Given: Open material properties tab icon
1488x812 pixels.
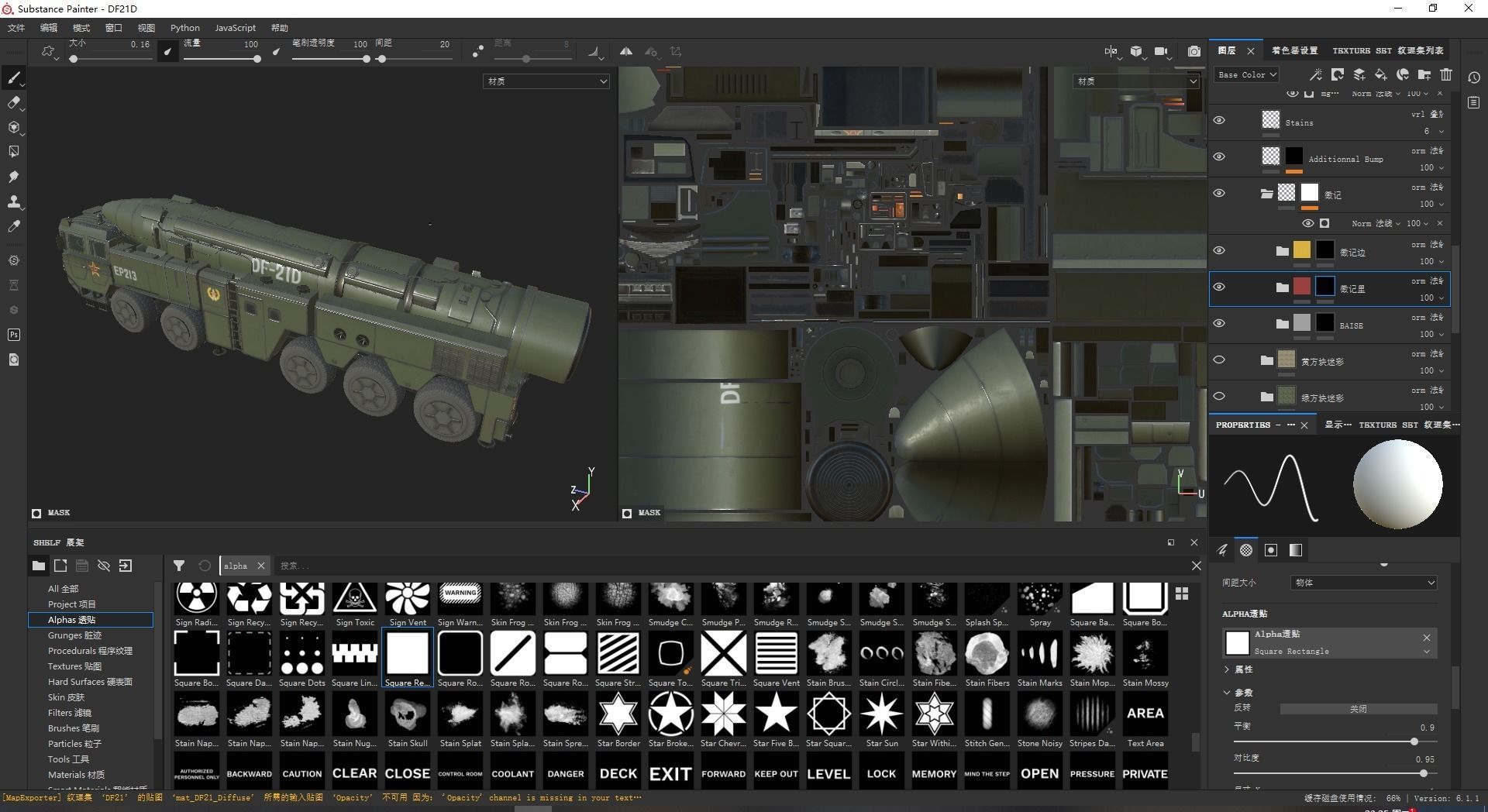Looking at the screenshot, I should tap(1296, 550).
